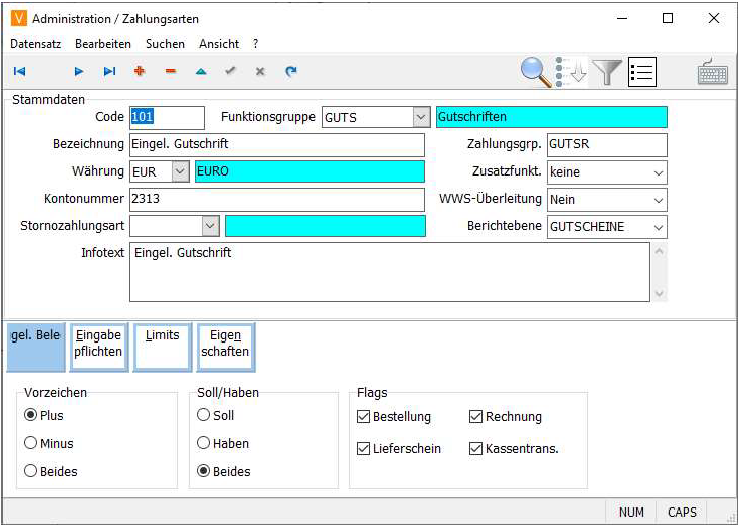Delete record using red minus icon
This screenshot has width=739, height=525.
[x=170, y=71]
